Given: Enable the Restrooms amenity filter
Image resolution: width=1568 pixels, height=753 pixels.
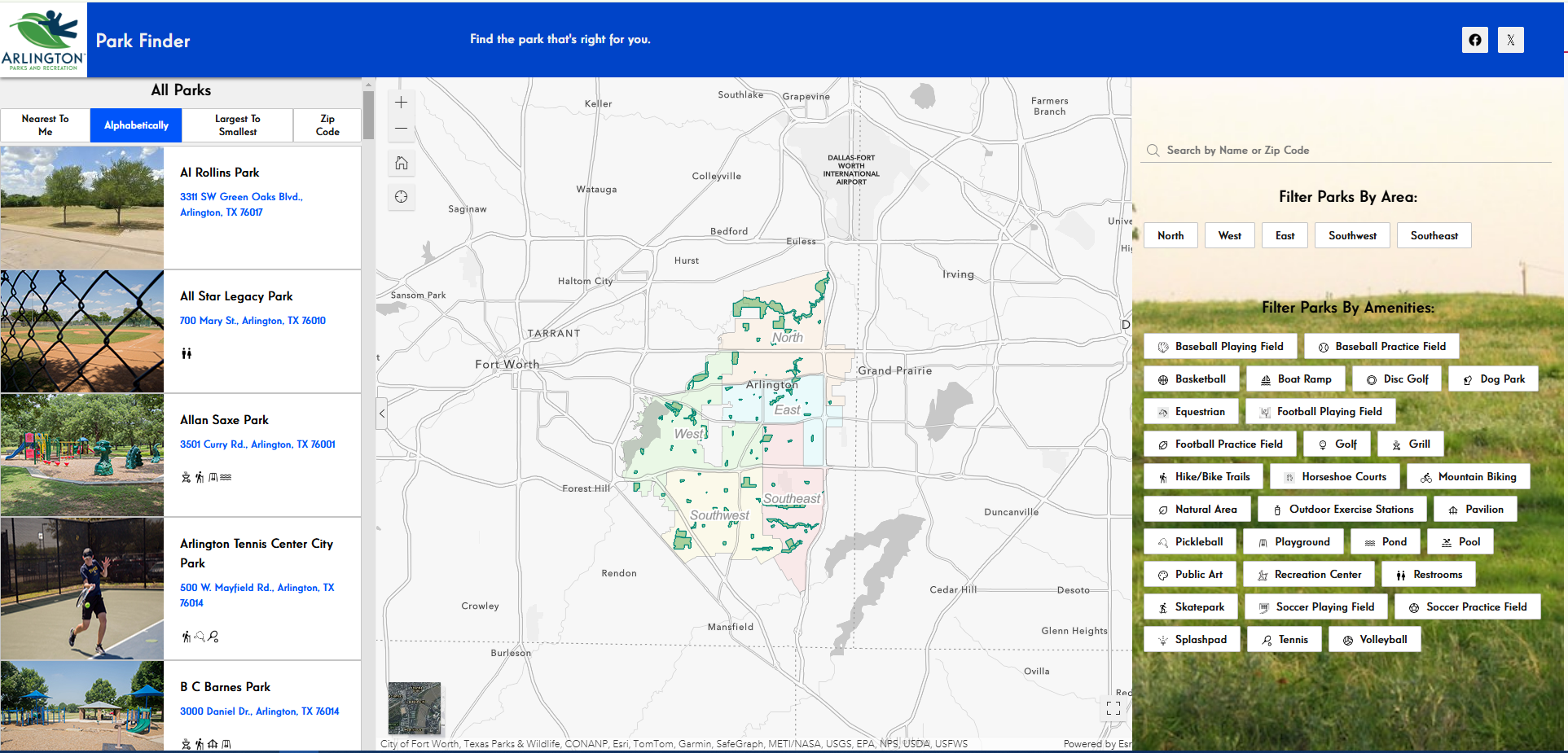Looking at the screenshot, I should [x=1428, y=574].
